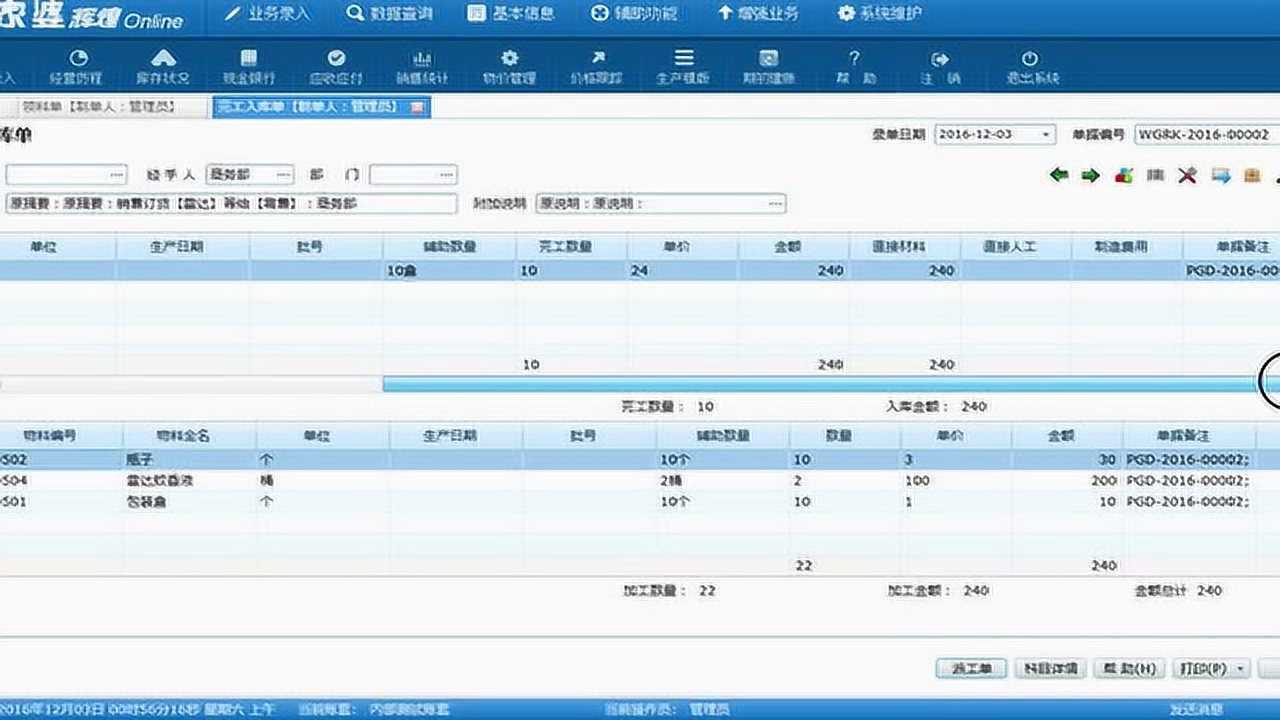
Task: Open the 经手人 lookup ellipsis
Action: 284,175
